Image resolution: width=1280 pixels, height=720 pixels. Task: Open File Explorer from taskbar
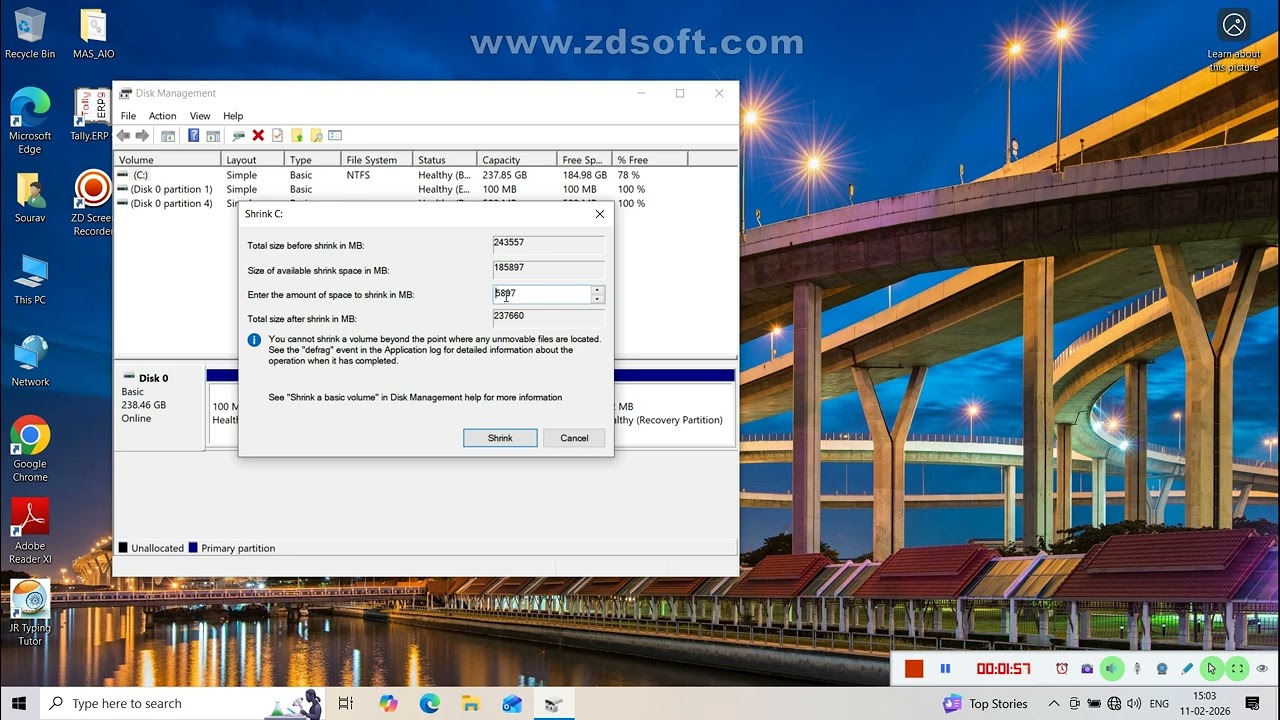471,703
